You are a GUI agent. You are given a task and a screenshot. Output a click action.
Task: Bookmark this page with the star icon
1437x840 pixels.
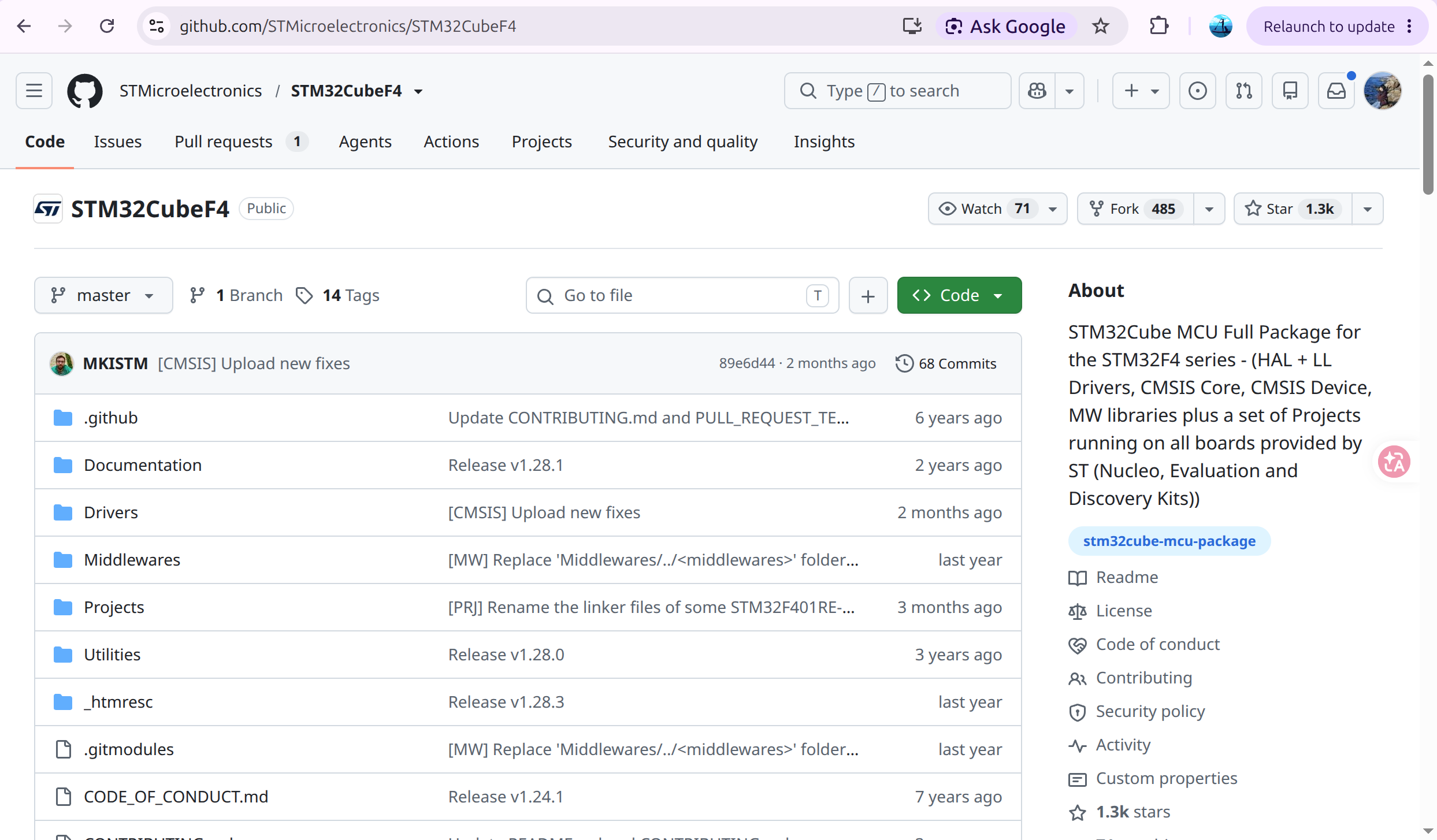1101,26
